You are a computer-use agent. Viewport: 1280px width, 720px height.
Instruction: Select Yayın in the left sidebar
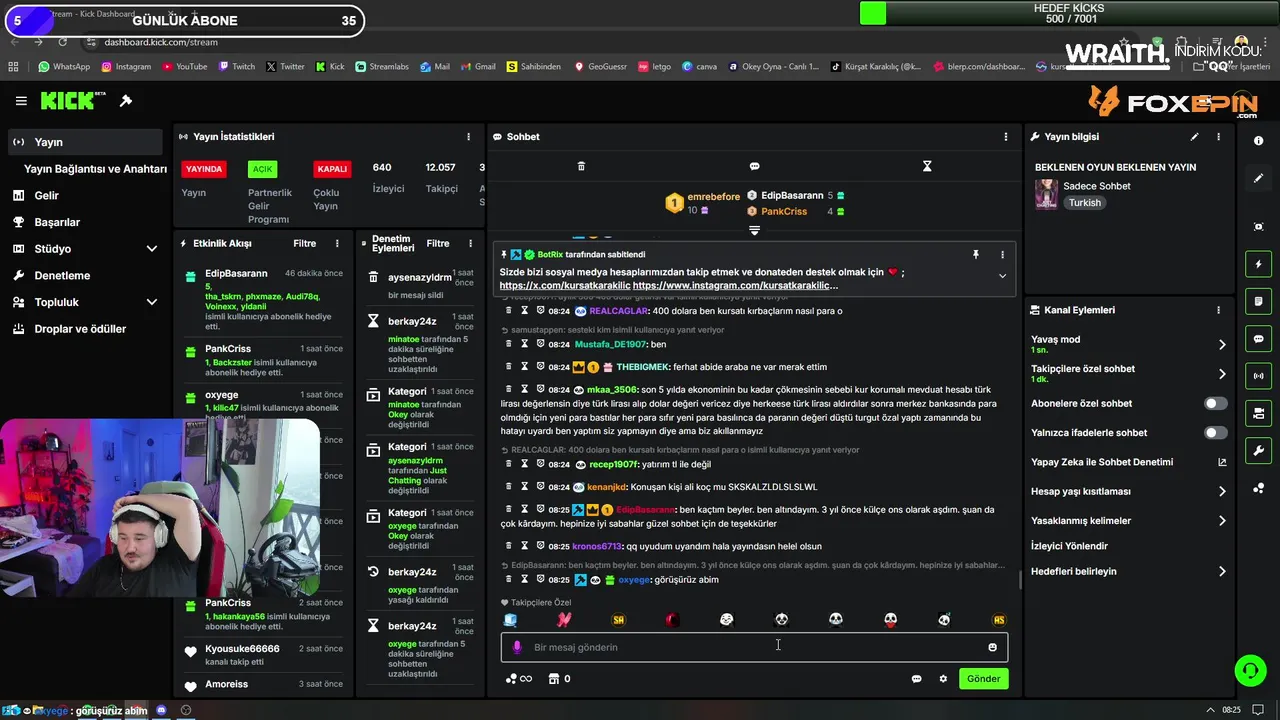point(85,142)
